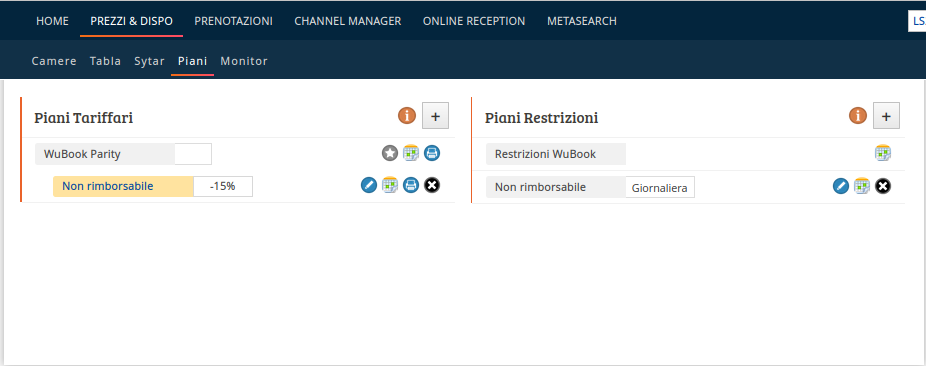This screenshot has width=926, height=366.
Task: Click the info icon in Piani Tariffari
Action: 407,116
